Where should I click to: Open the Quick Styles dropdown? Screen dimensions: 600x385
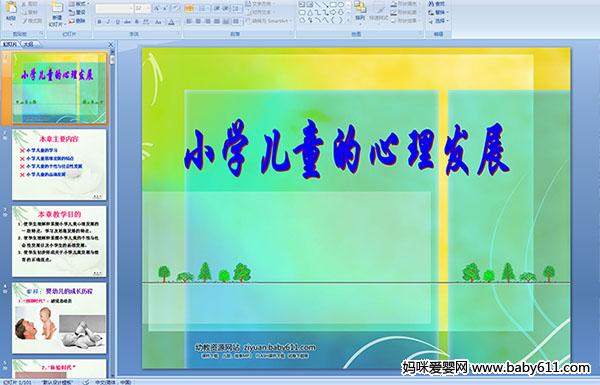pyautogui.click(x=378, y=11)
